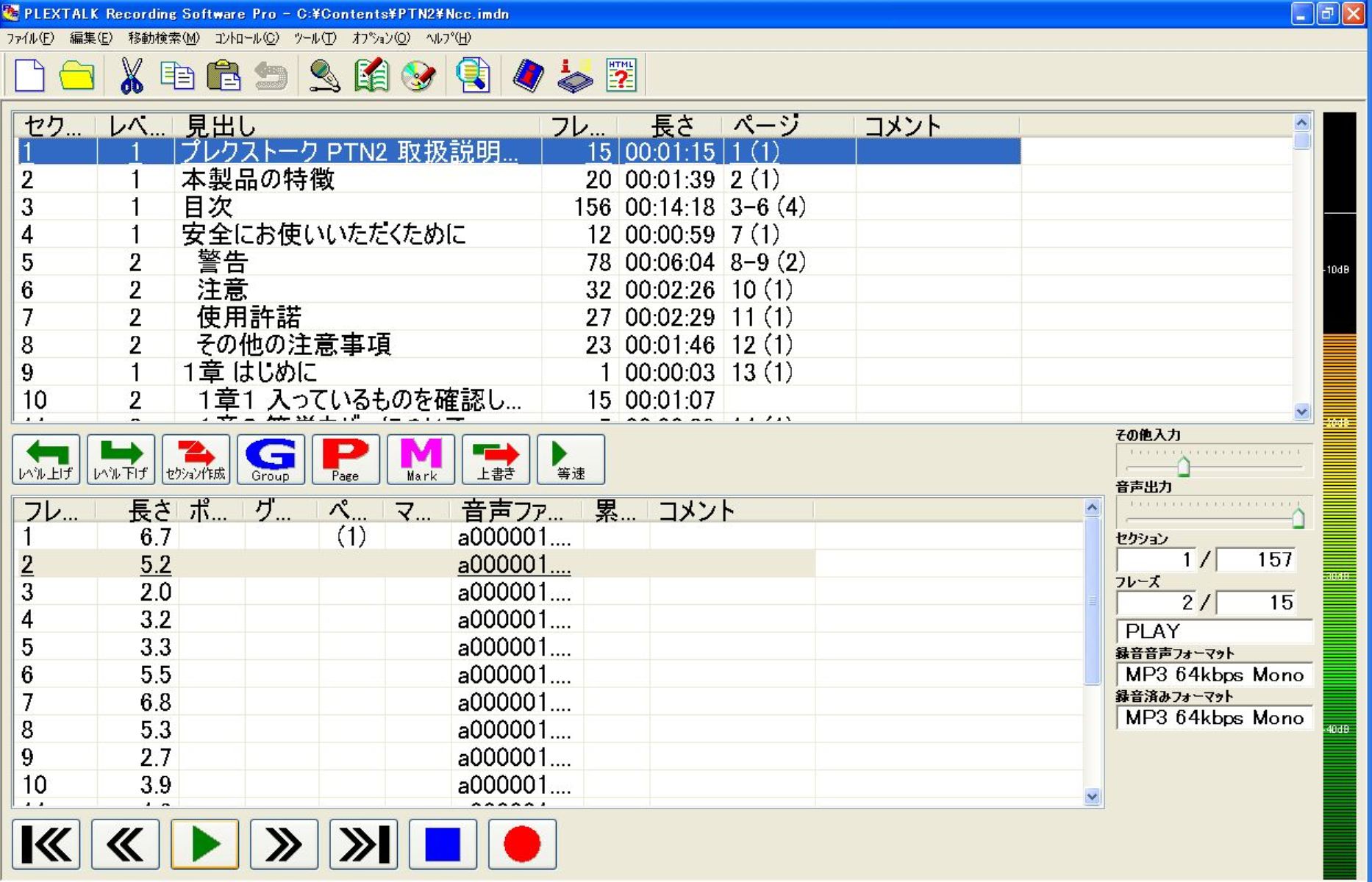
Task: Open the ツール(T) menu
Action: pyautogui.click(x=315, y=38)
